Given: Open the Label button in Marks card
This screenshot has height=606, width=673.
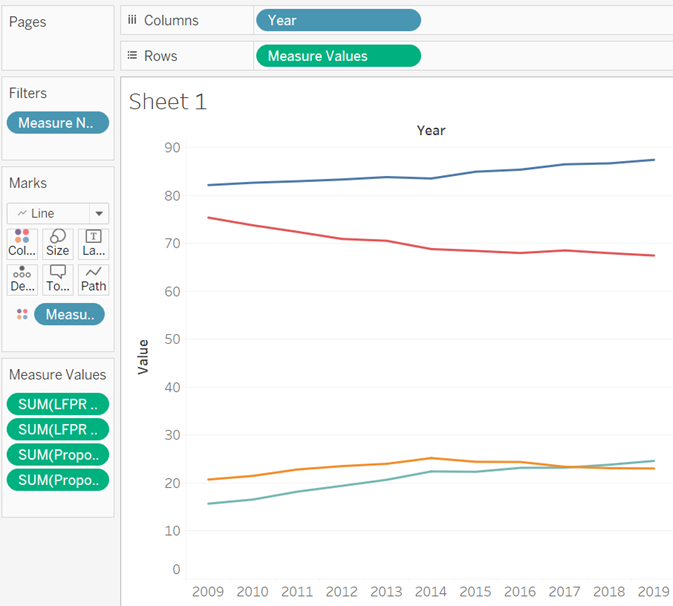Looking at the screenshot, I should click(x=93, y=243).
